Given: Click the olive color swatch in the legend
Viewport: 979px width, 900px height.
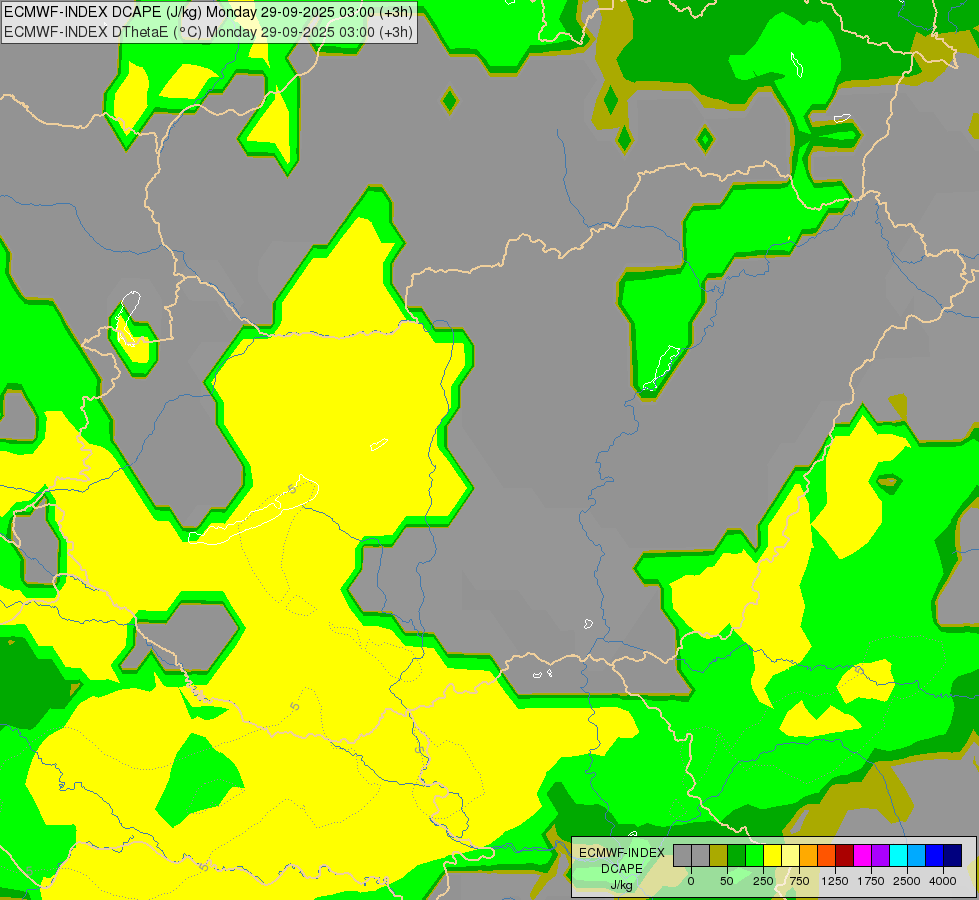Looking at the screenshot, I should click(719, 855).
